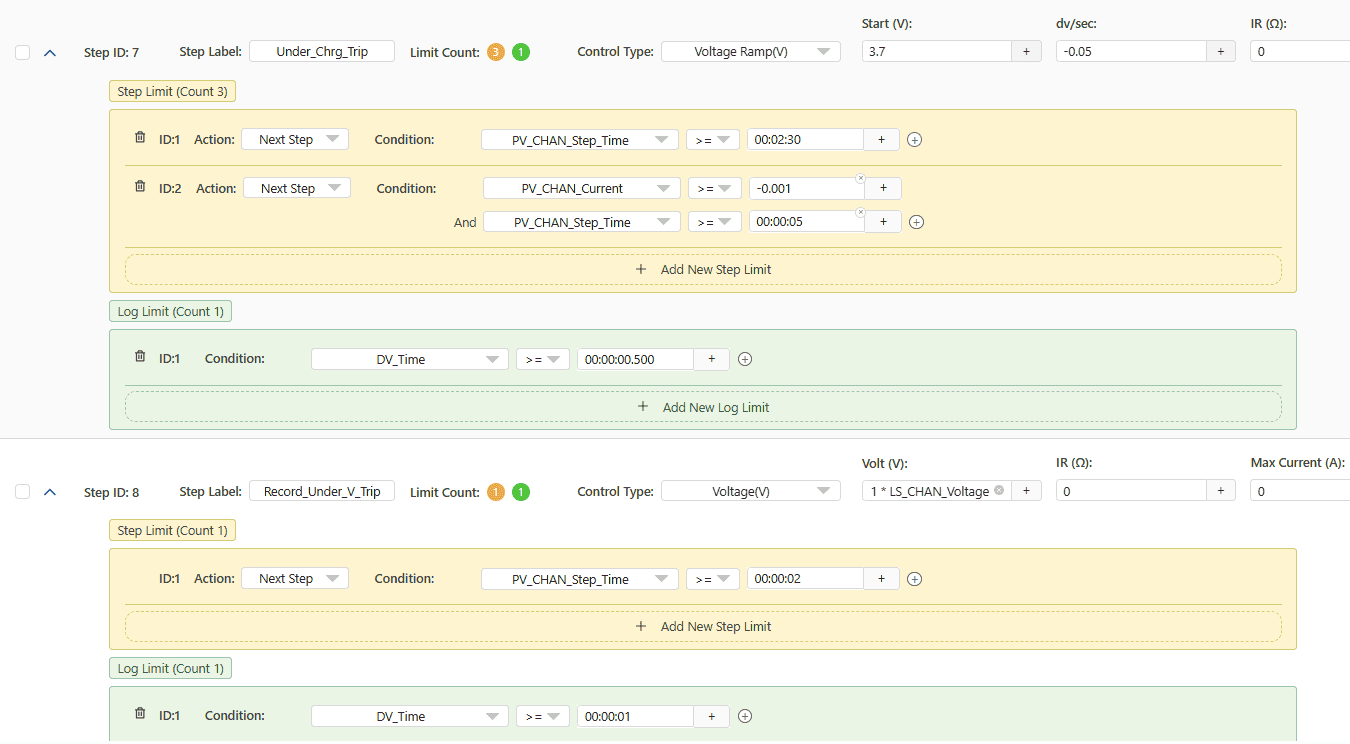Delete step limit ID:1 in Step 7

pos(140,139)
